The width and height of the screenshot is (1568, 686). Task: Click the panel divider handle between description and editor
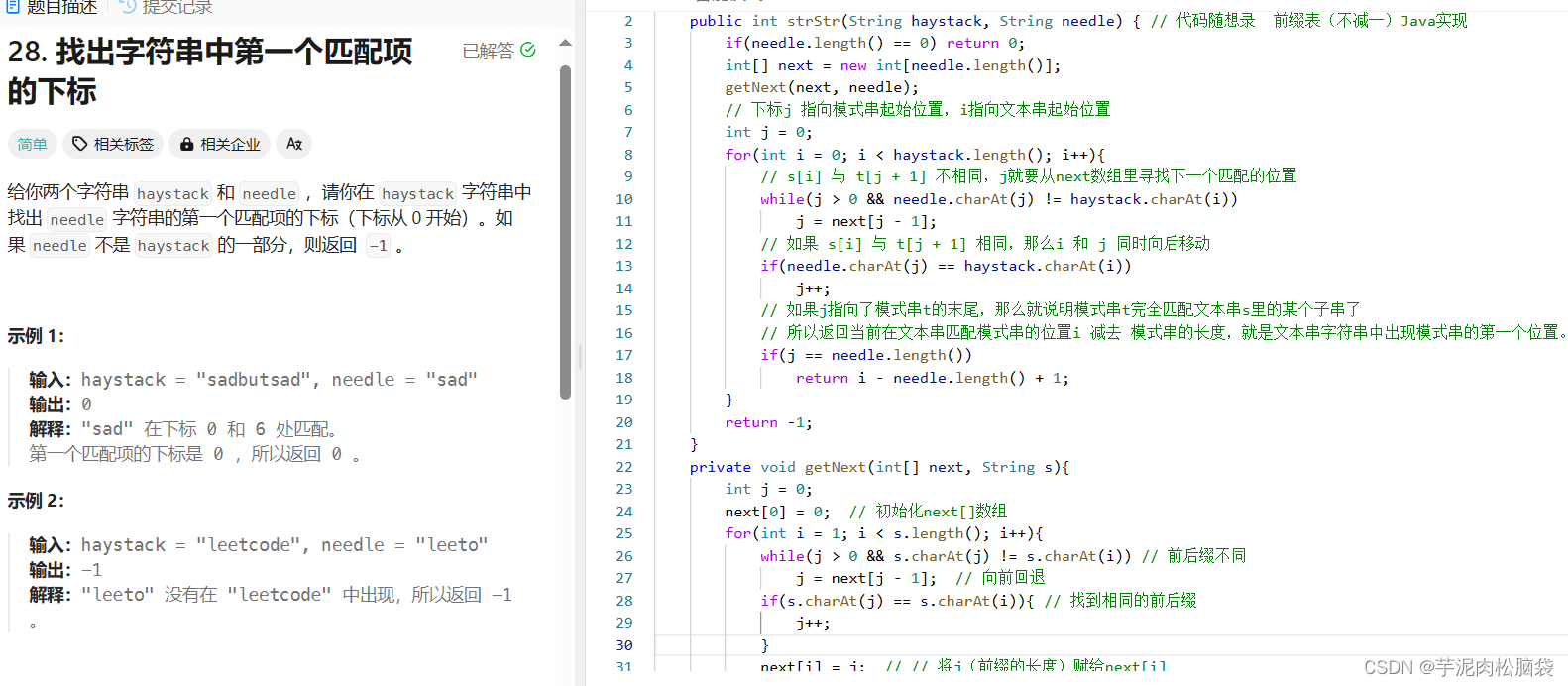pyautogui.click(x=580, y=357)
